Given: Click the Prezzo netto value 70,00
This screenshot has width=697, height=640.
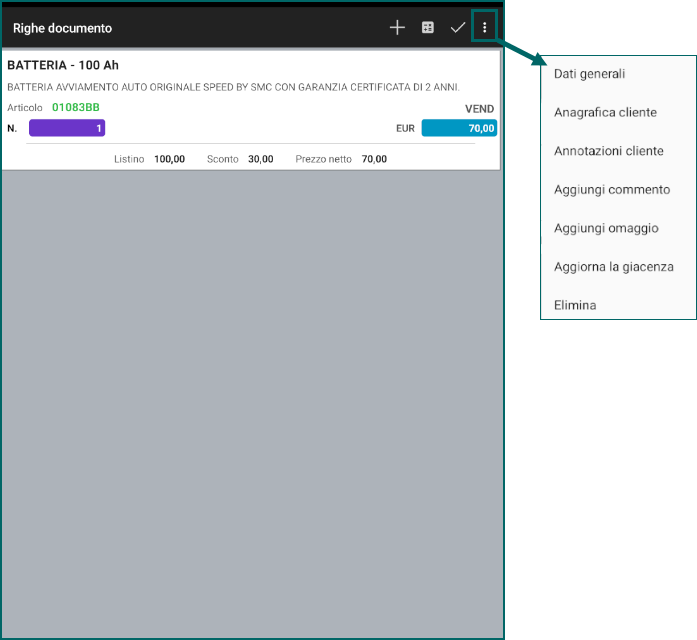Looking at the screenshot, I should 374,159.
